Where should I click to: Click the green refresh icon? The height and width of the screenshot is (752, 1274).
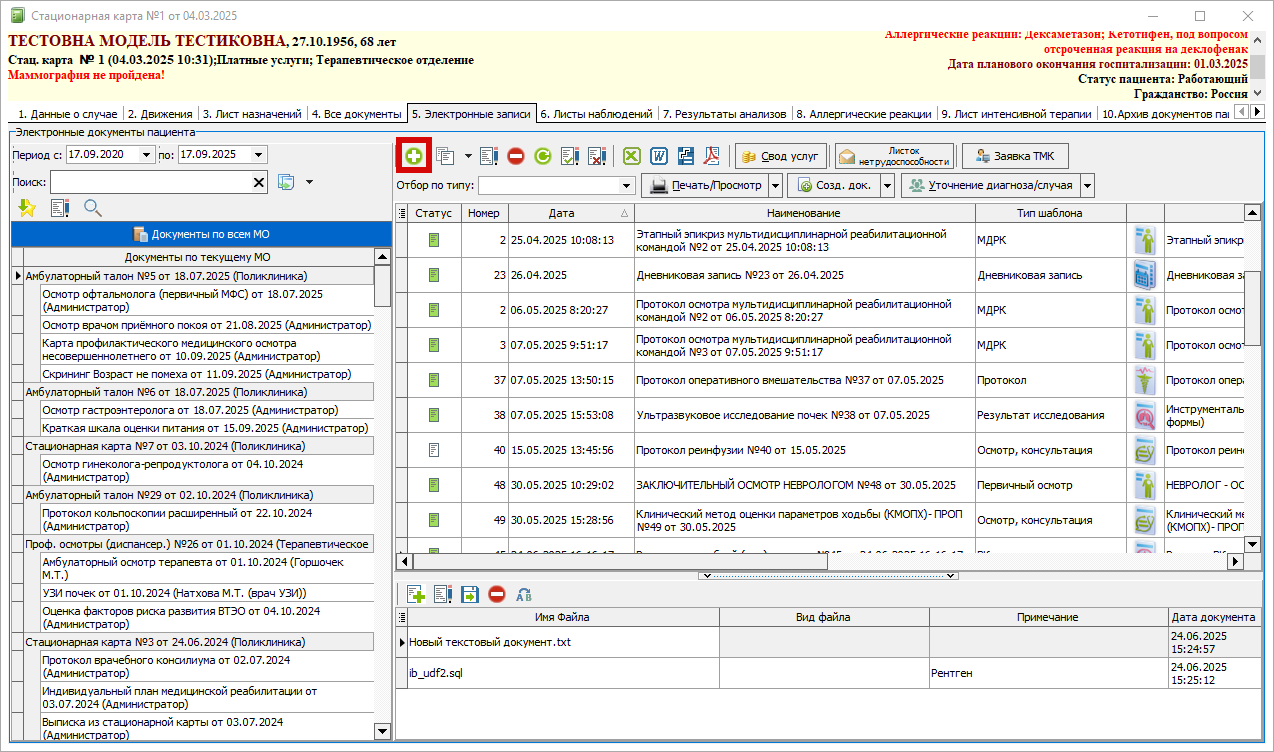pyautogui.click(x=543, y=156)
